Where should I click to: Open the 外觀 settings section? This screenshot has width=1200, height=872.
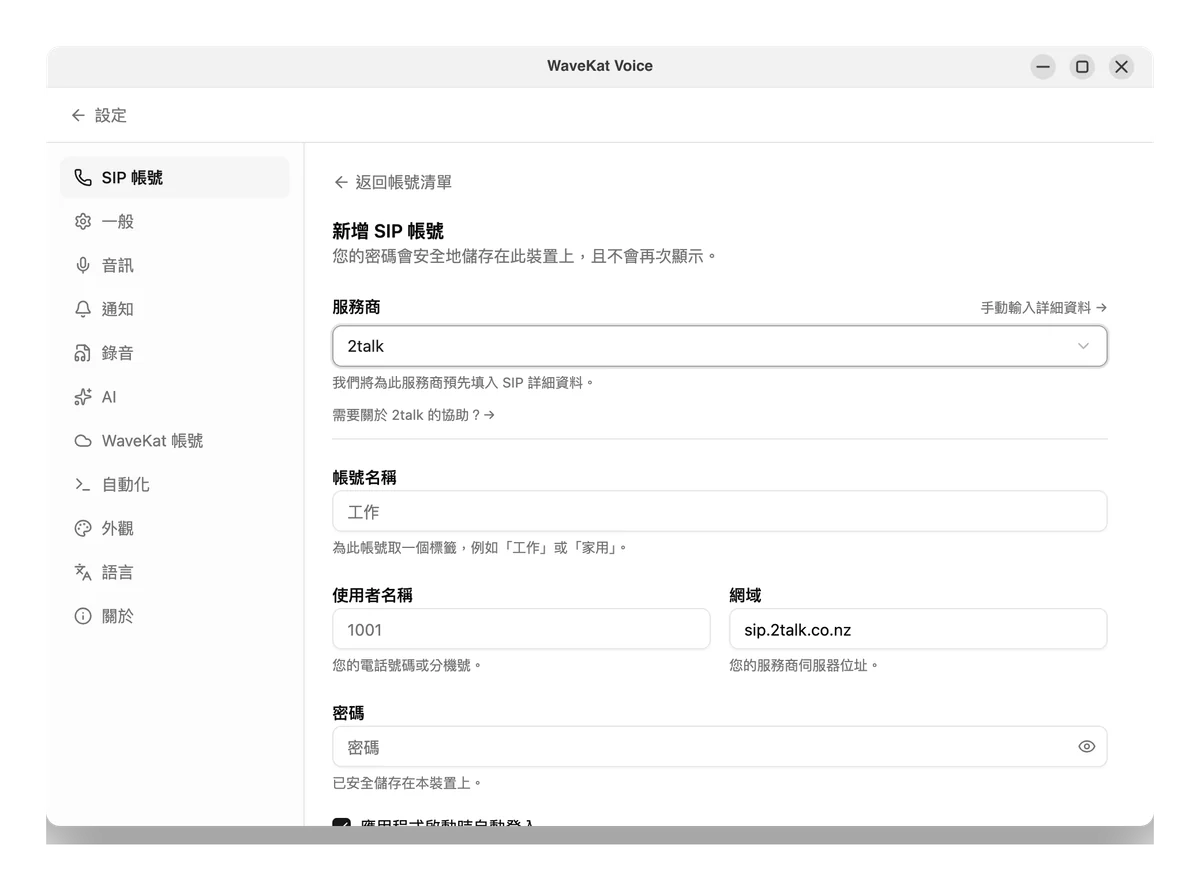175,528
